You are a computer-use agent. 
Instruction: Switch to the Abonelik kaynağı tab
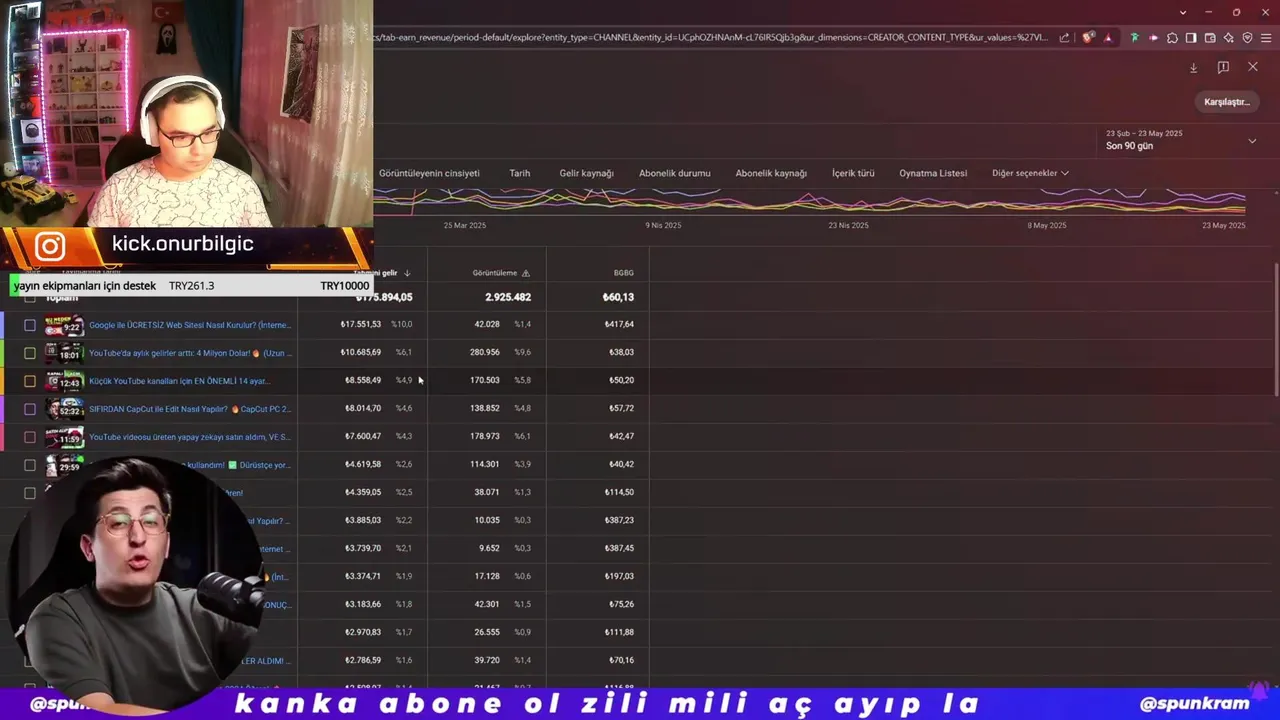(771, 173)
